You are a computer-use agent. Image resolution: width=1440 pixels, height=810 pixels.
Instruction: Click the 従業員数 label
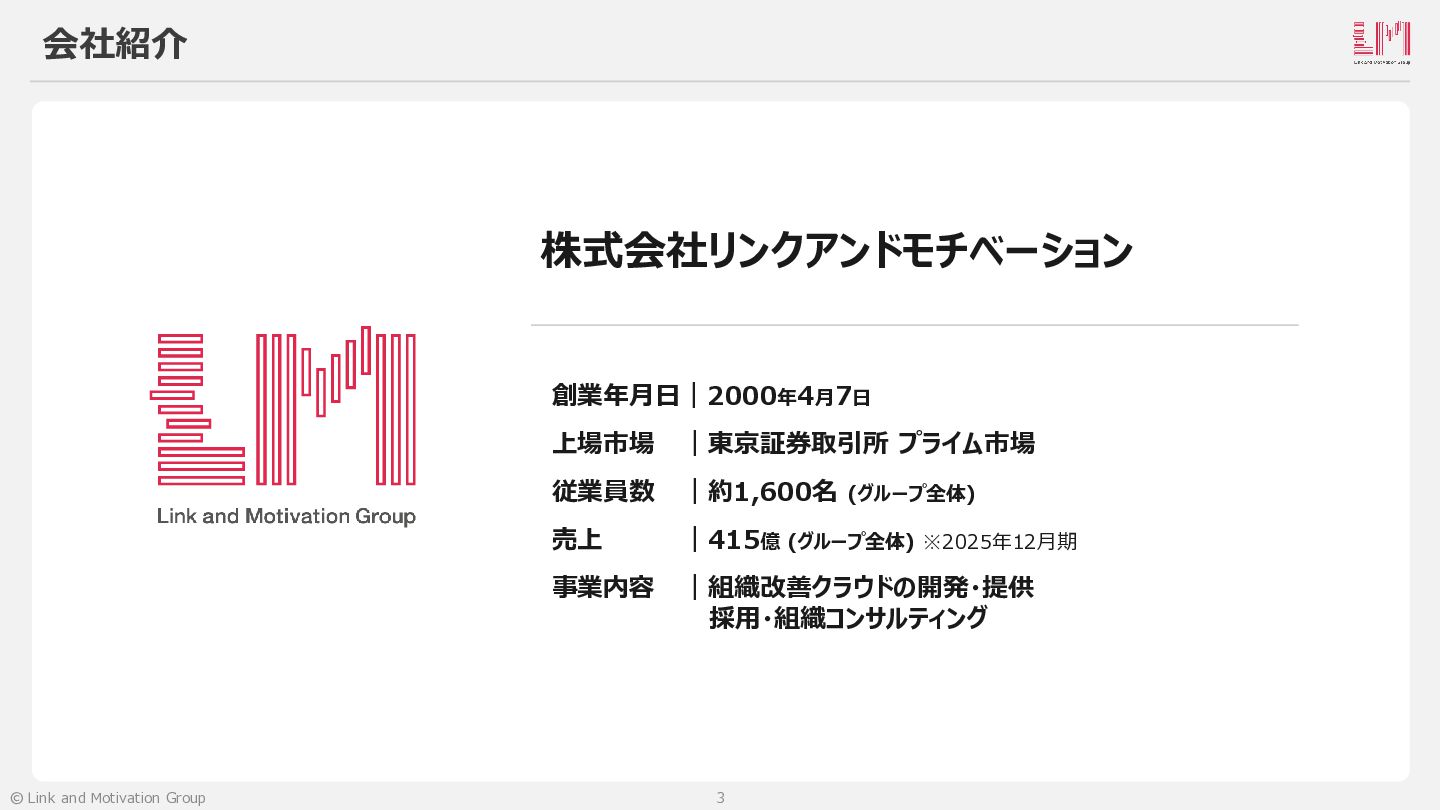tap(603, 491)
